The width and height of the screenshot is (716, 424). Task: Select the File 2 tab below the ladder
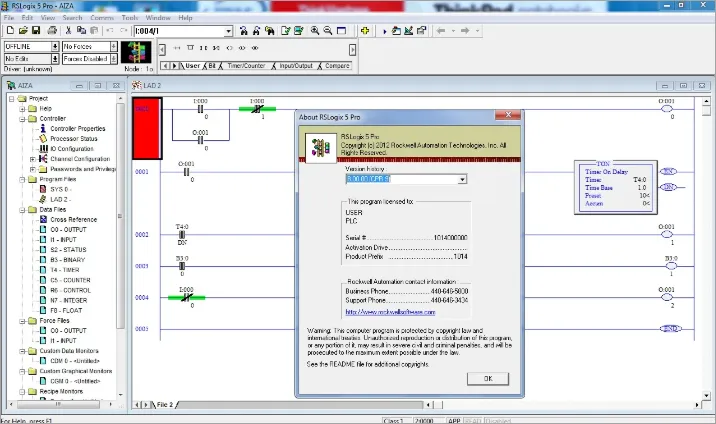pos(165,405)
